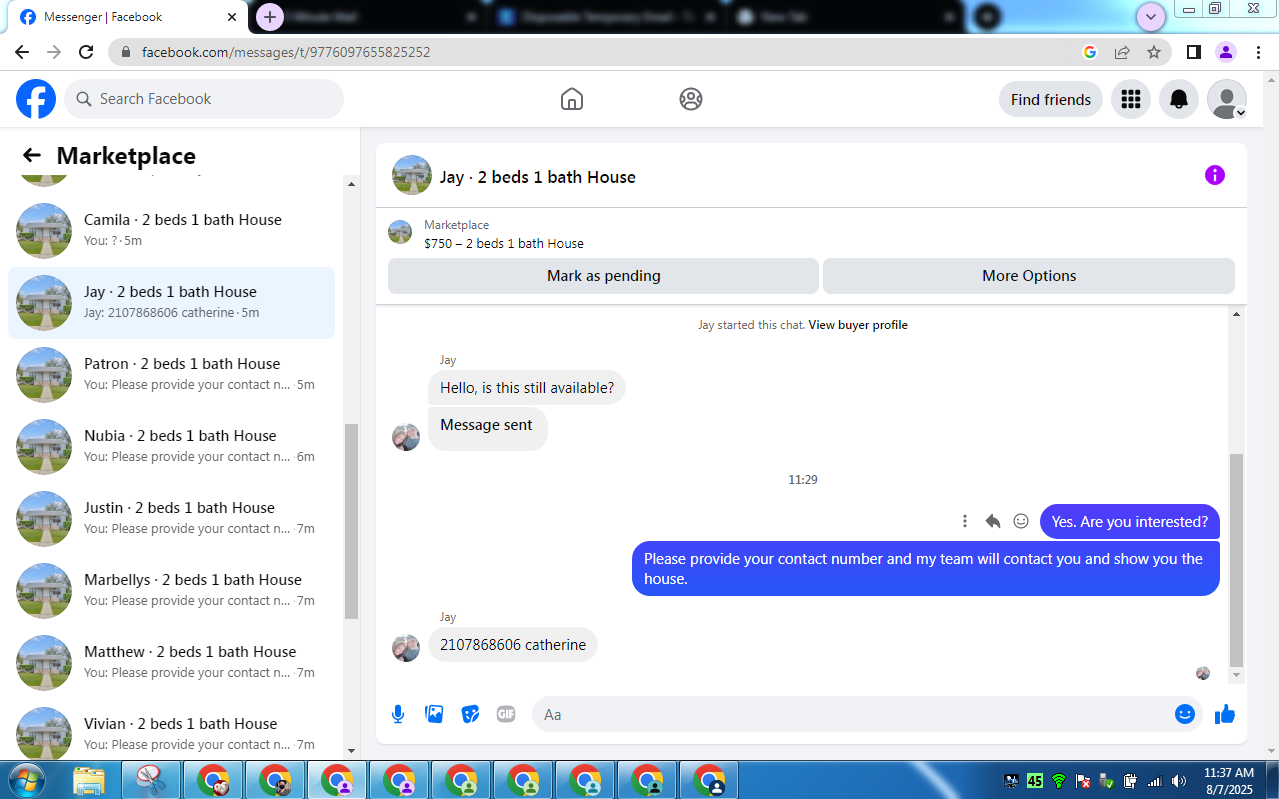The width and height of the screenshot is (1279, 799).
Task: Record a voice clip with microphone icon
Action: point(398,714)
